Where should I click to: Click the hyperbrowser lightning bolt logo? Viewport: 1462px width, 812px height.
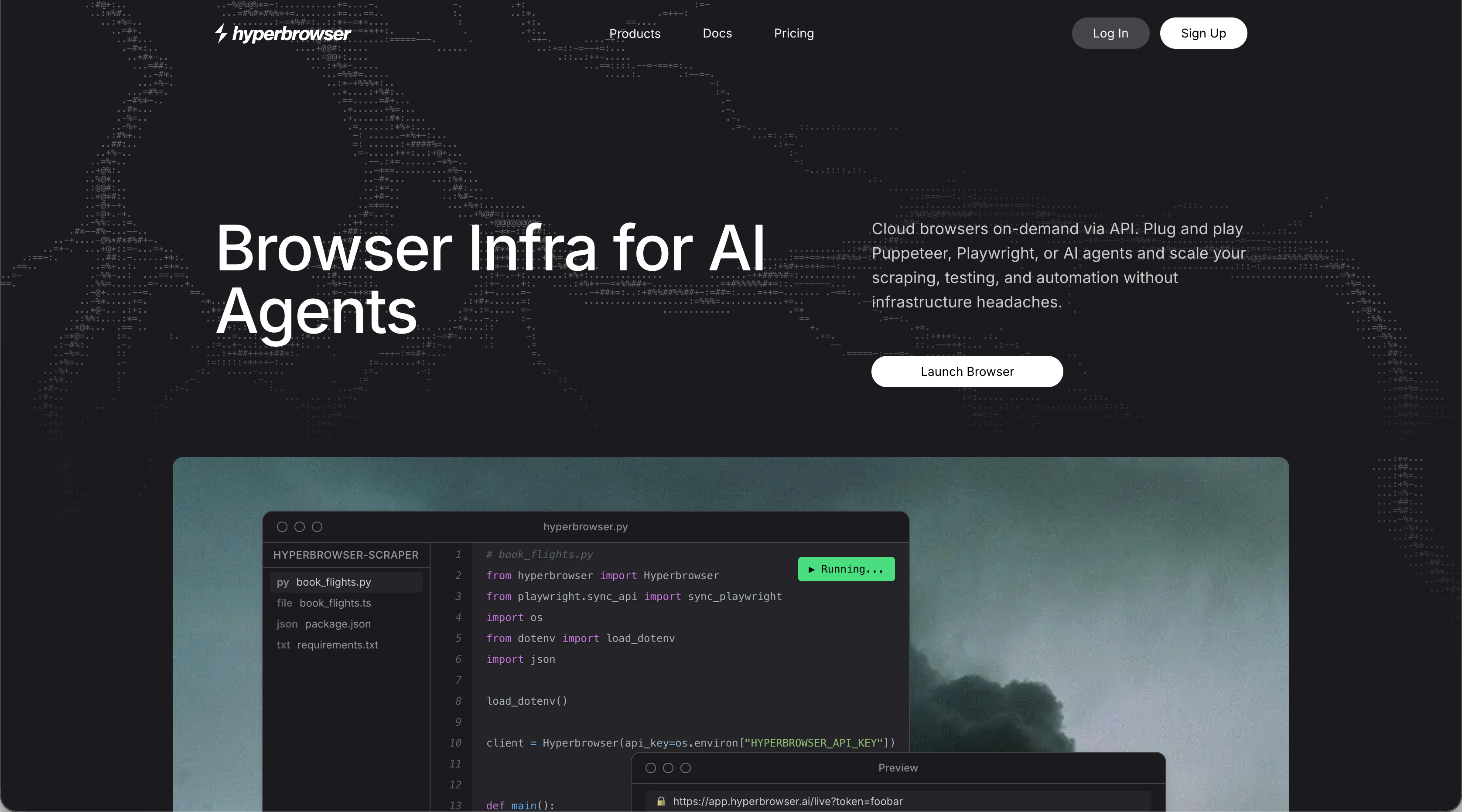click(x=221, y=33)
